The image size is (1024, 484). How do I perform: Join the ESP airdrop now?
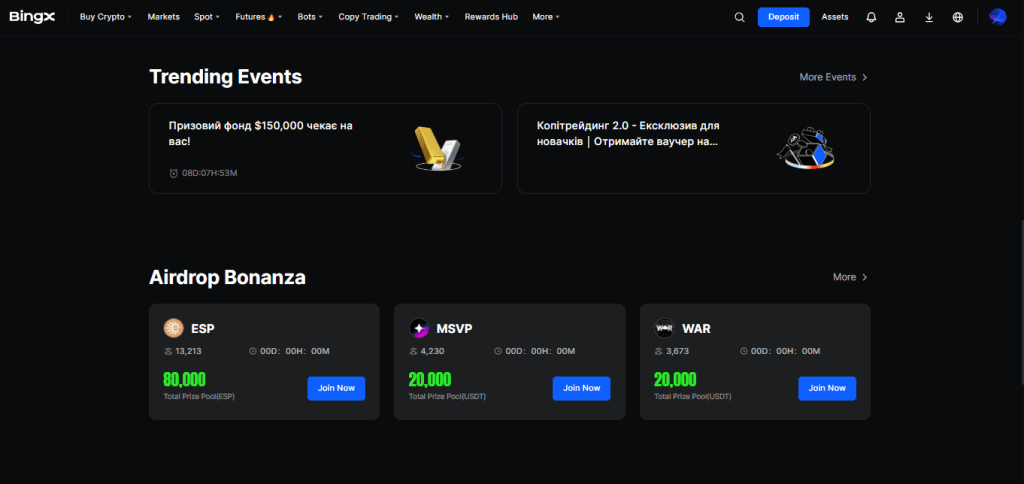click(x=336, y=388)
